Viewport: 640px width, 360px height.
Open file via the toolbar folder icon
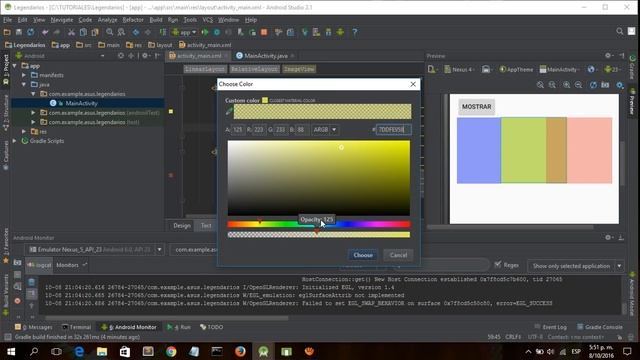pos(7,32)
